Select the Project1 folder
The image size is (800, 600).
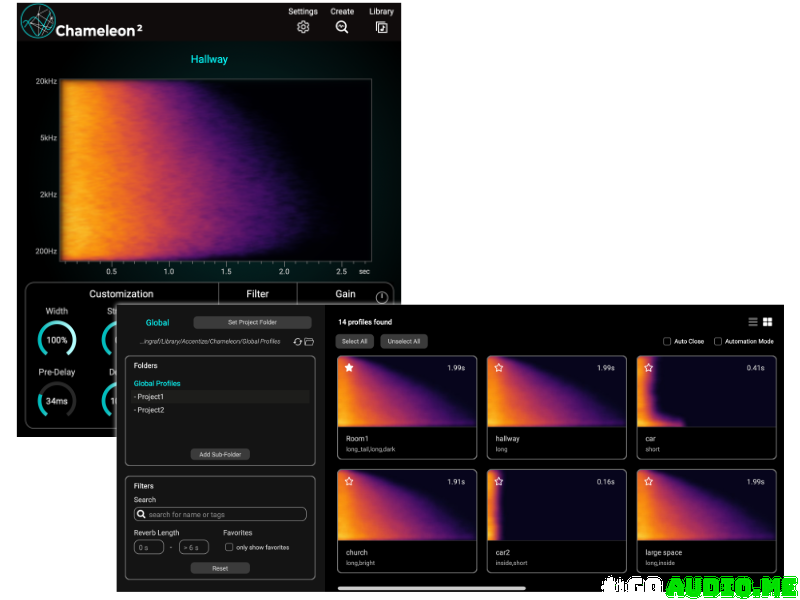point(152,397)
